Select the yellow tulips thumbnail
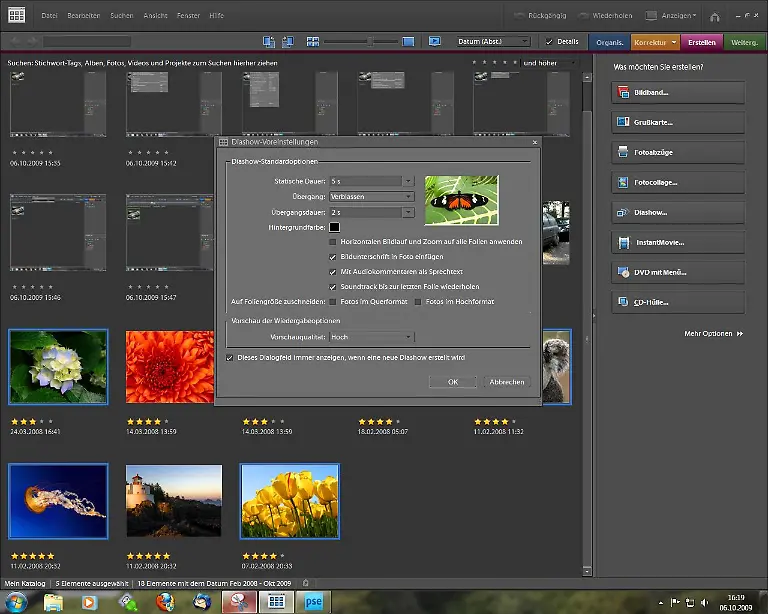 coord(290,502)
